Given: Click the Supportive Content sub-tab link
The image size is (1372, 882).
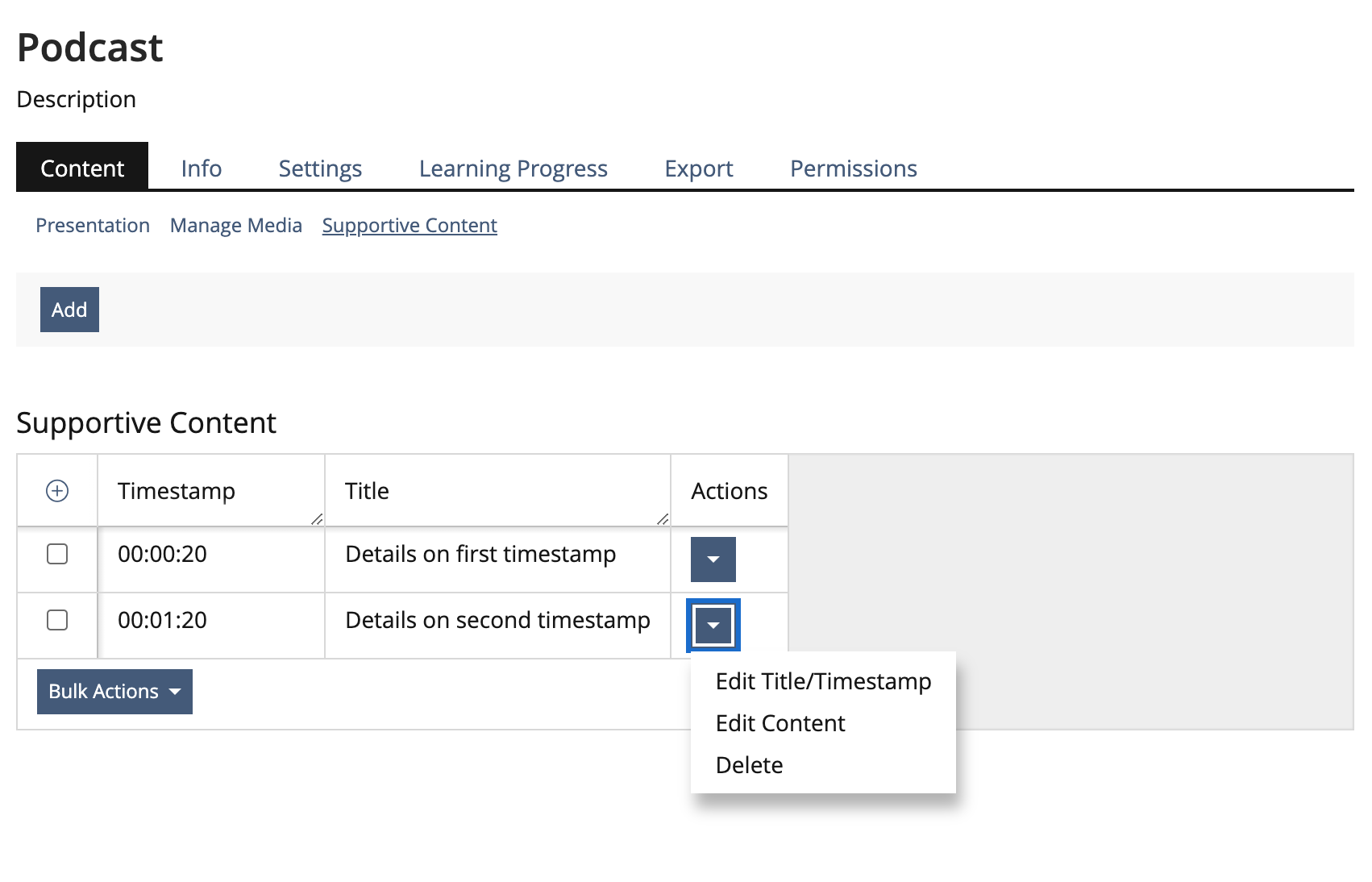Looking at the screenshot, I should 410,226.
